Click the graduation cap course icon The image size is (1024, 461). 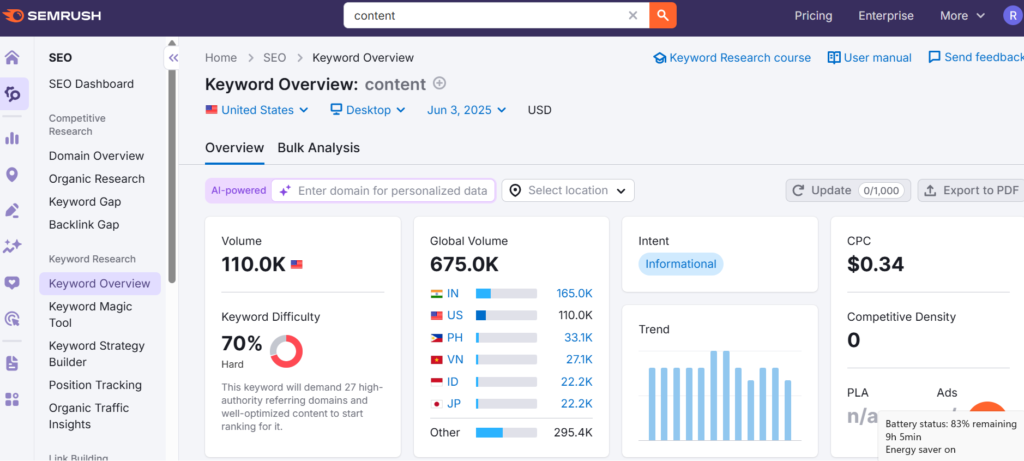tap(660, 58)
